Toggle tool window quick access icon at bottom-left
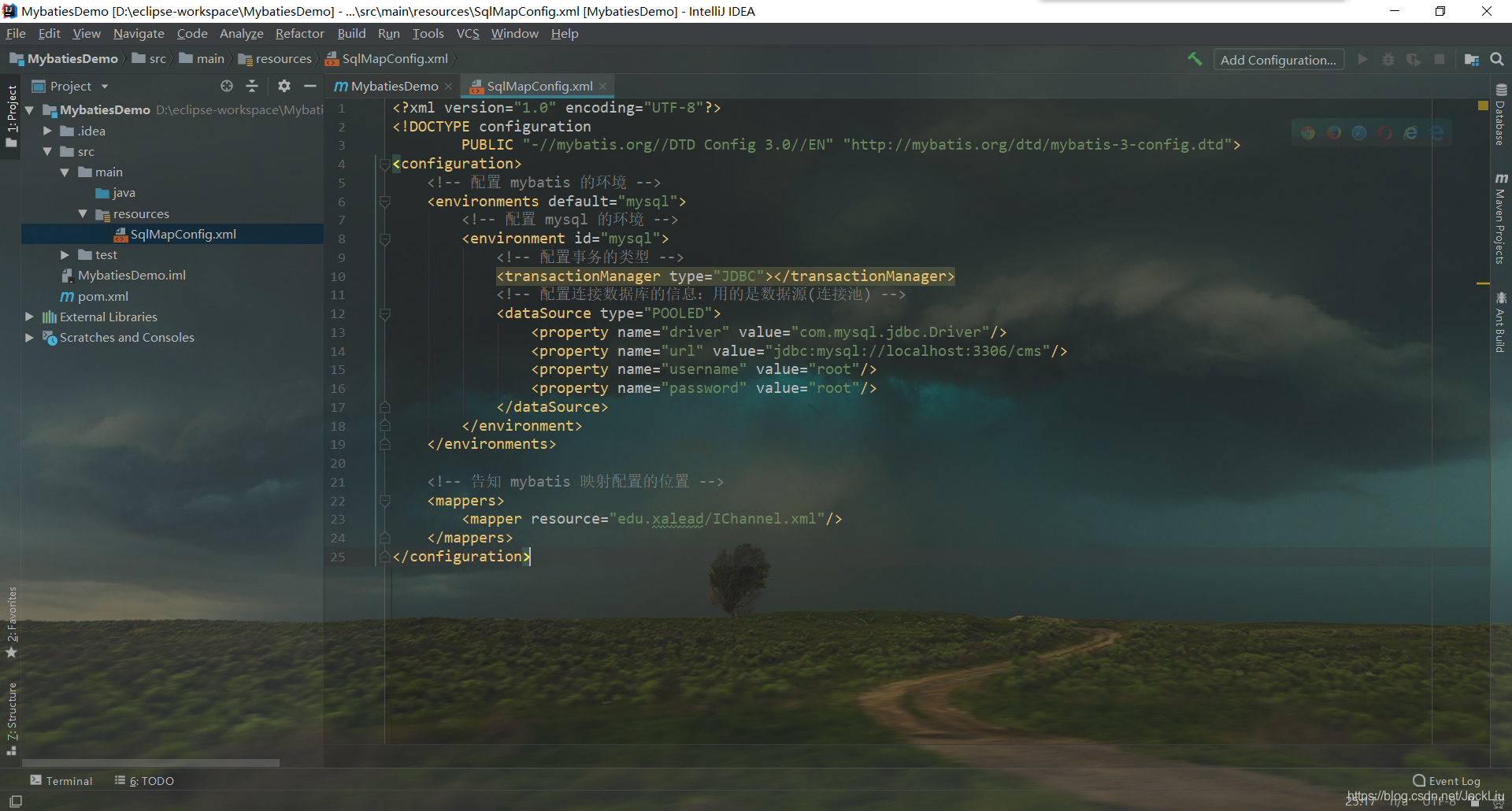The height and width of the screenshot is (811, 1512). click(x=16, y=801)
